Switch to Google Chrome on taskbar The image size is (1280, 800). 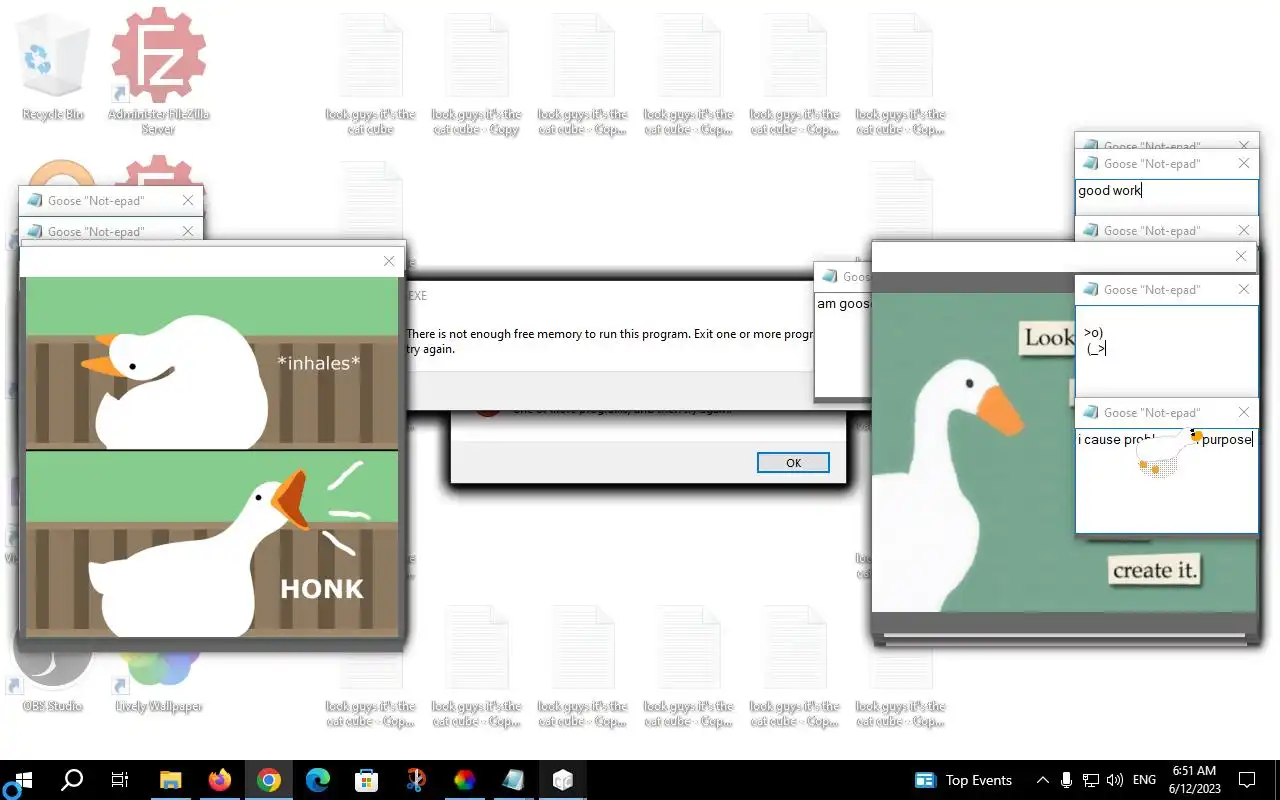coord(269,780)
